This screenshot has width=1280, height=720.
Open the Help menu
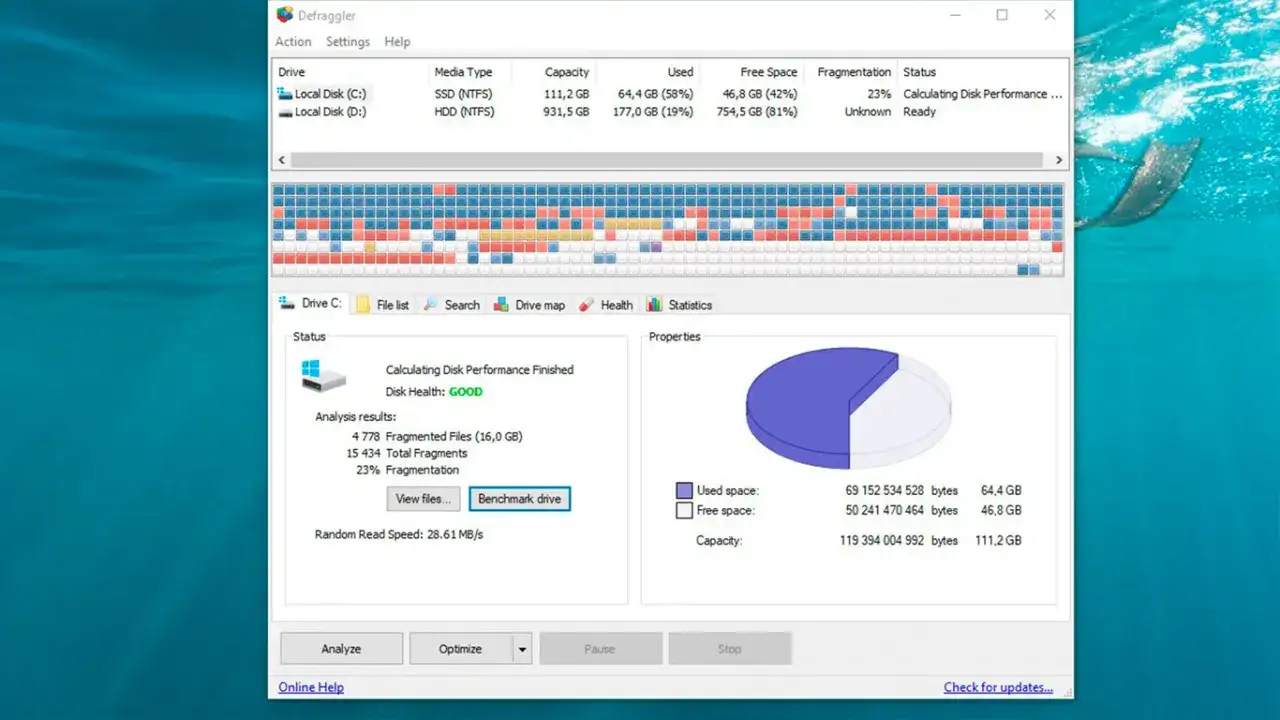(x=397, y=42)
